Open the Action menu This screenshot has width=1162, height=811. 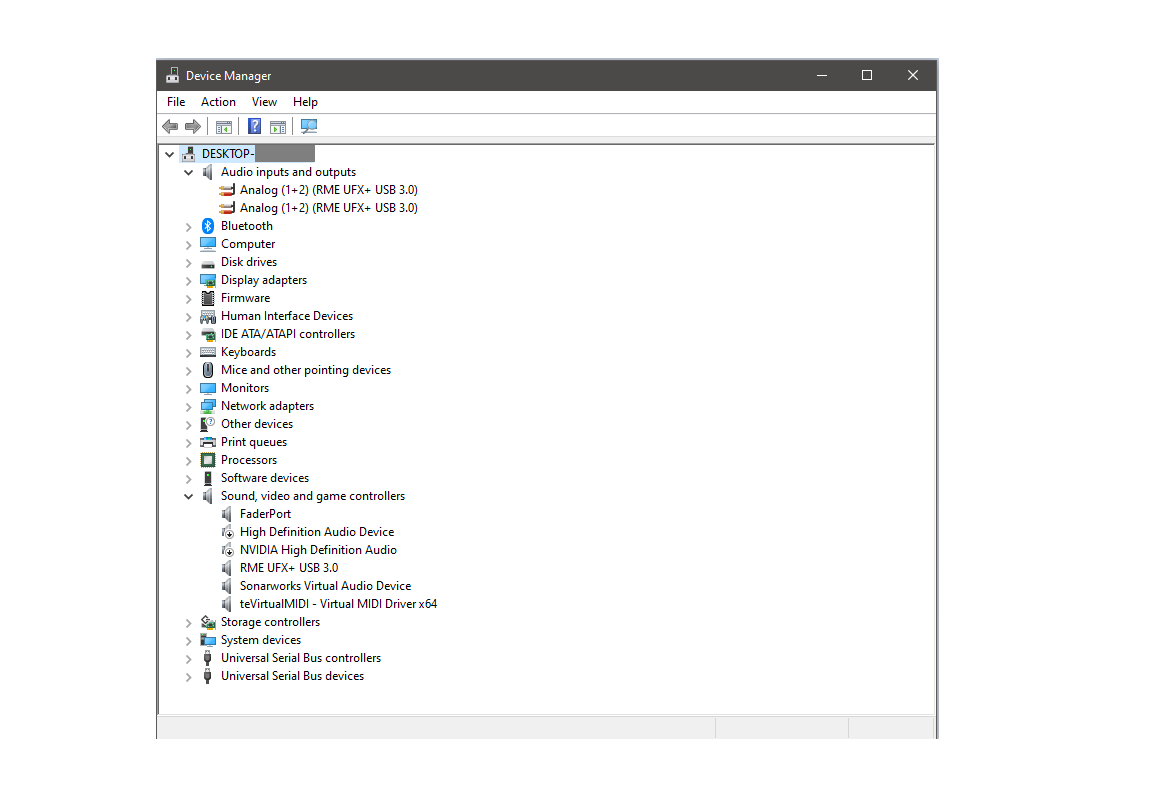click(x=218, y=102)
